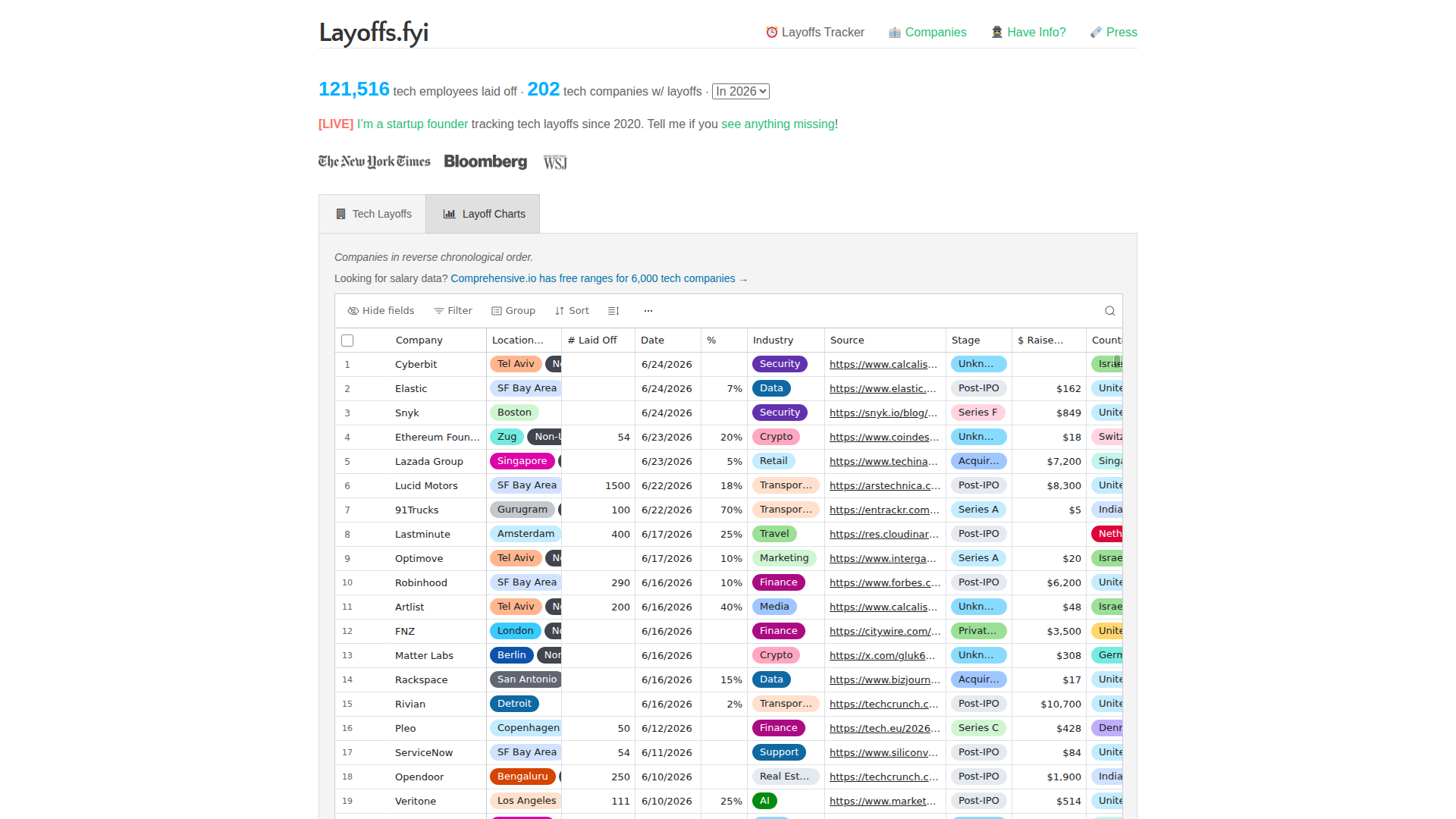Click the Stage column header
Image resolution: width=1456 pixels, height=819 pixels.
(978, 340)
